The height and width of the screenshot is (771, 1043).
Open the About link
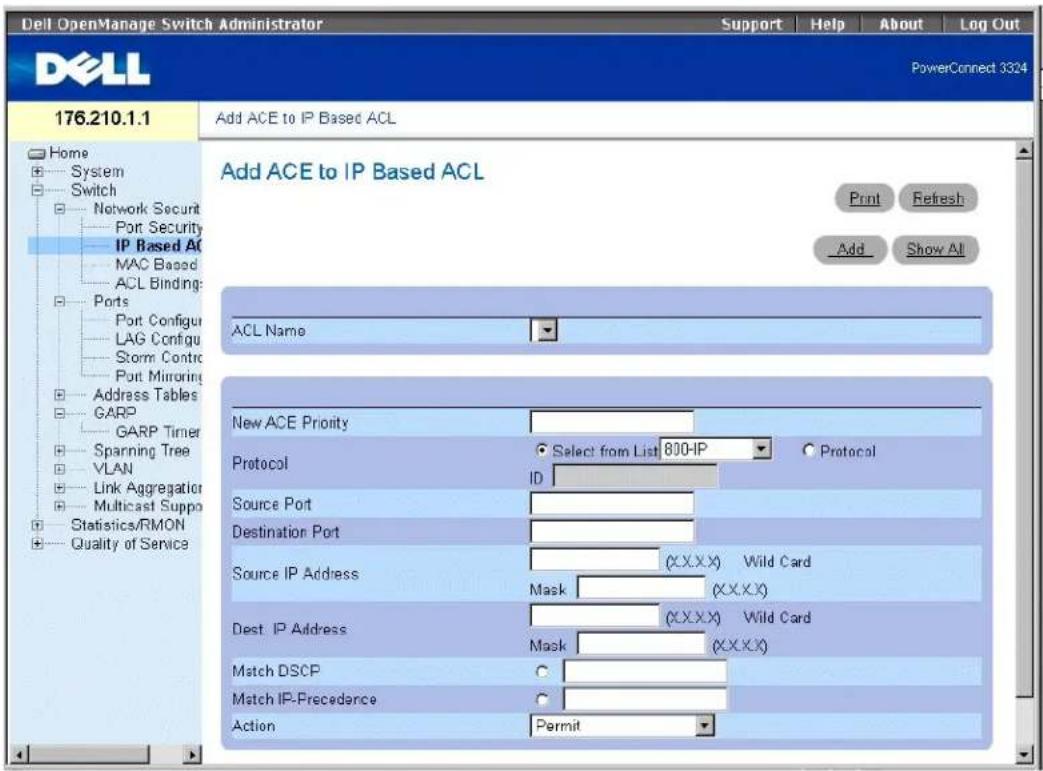[901, 25]
